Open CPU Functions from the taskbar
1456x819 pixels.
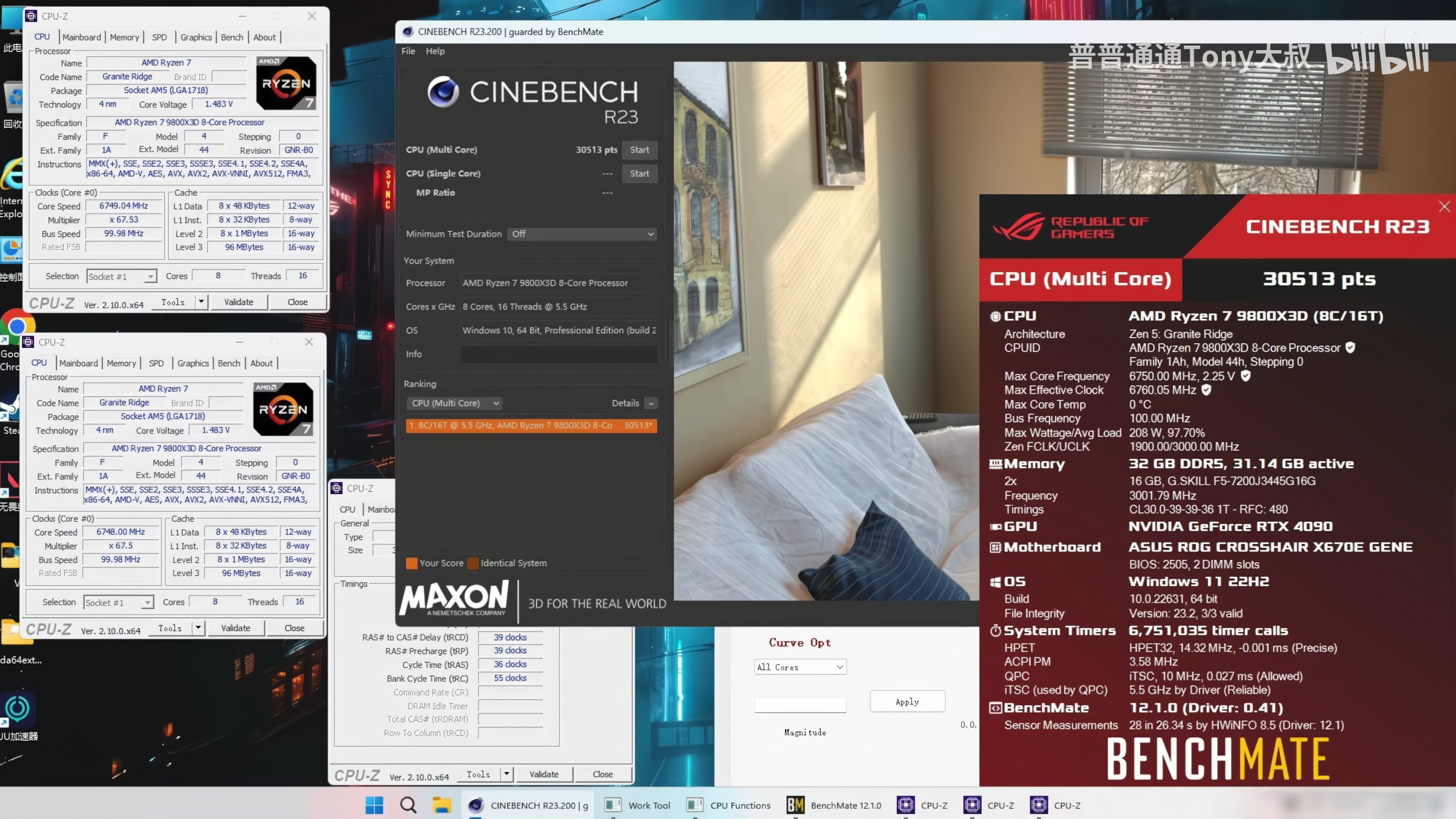coord(728,805)
